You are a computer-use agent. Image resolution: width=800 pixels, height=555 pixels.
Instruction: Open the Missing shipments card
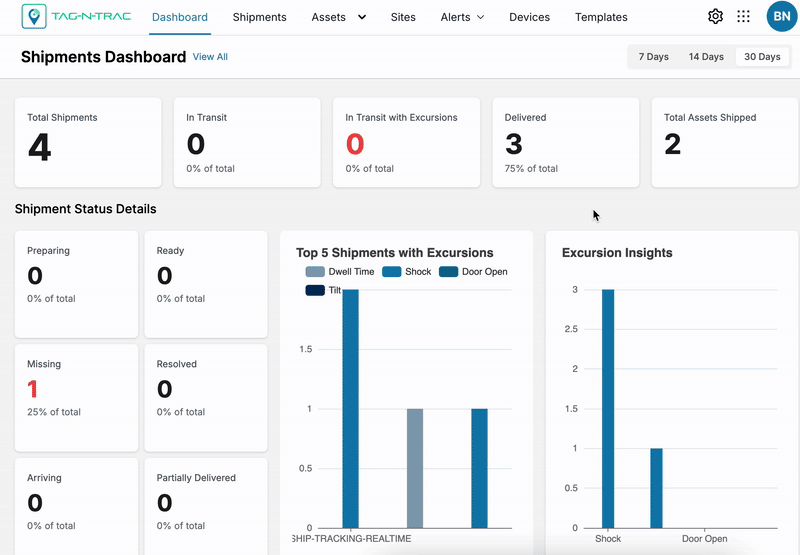tap(77, 398)
